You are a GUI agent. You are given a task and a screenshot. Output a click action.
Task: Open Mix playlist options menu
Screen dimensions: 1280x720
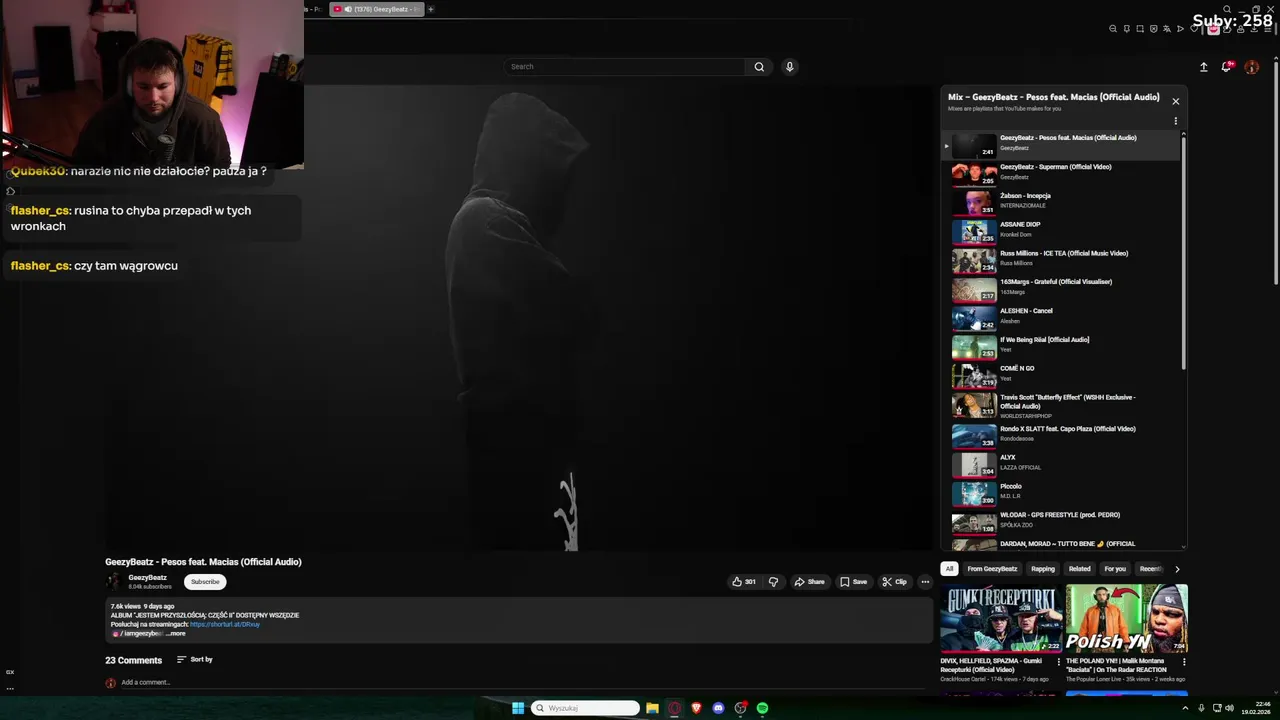tap(1175, 121)
